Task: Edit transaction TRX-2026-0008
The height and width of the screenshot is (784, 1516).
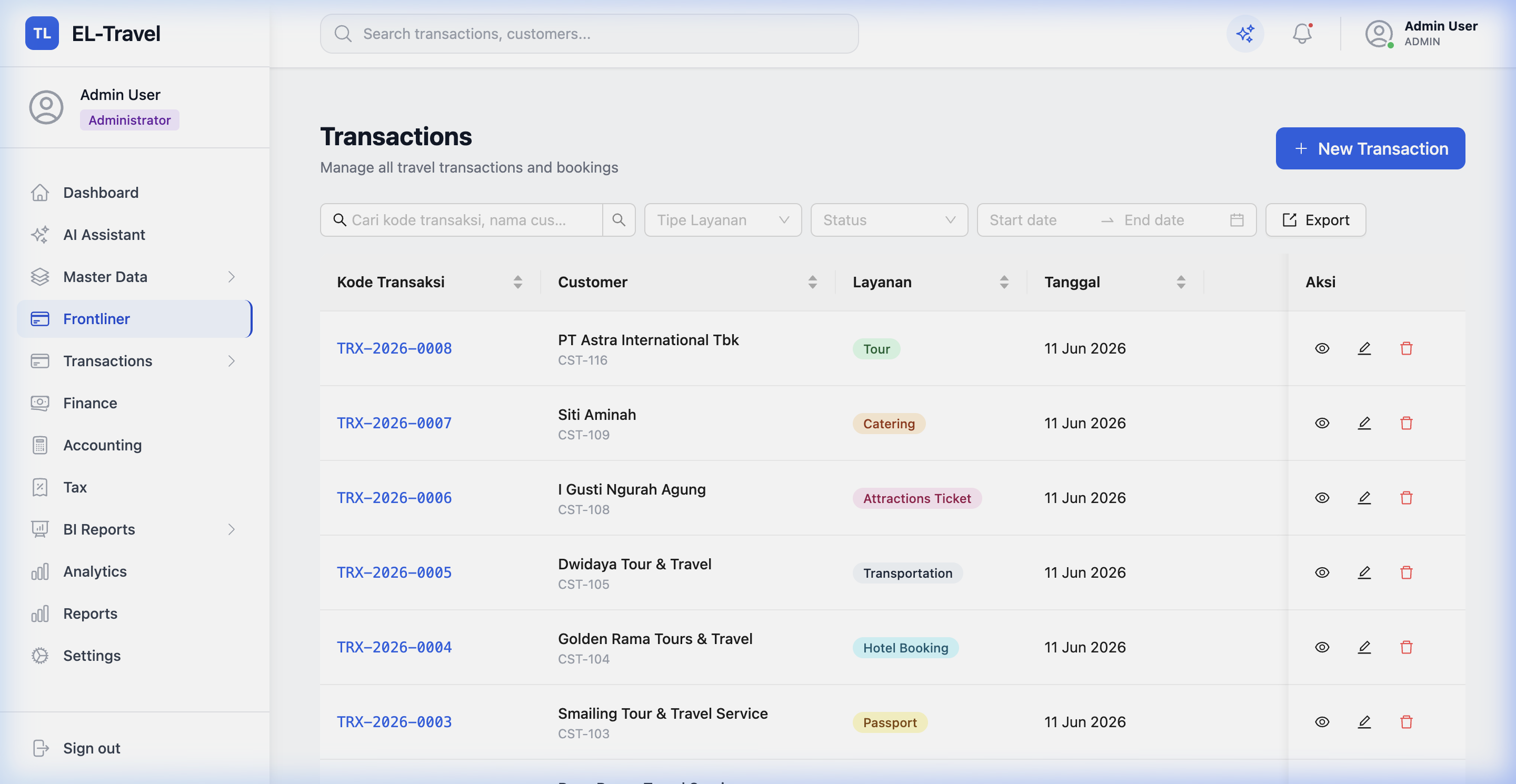Action: [1364, 348]
